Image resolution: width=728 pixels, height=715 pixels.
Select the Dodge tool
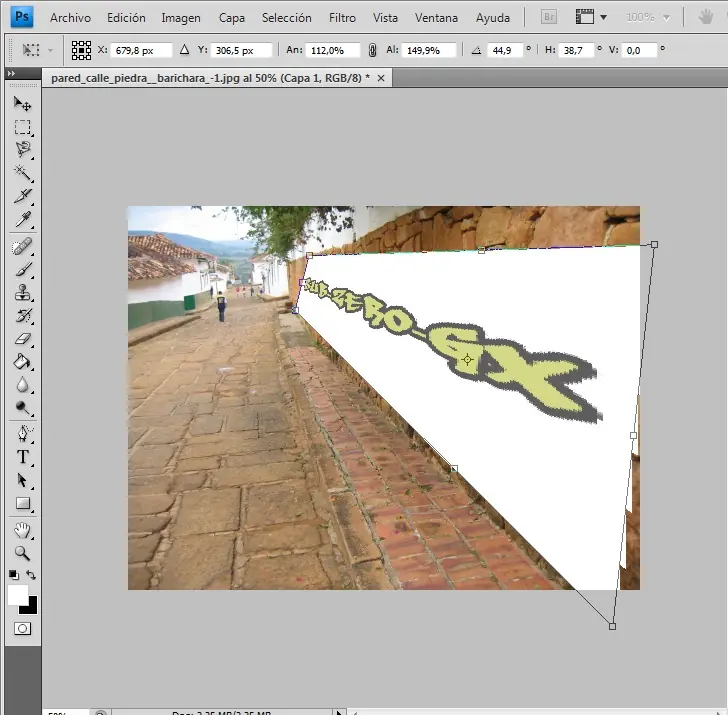[22, 408]
